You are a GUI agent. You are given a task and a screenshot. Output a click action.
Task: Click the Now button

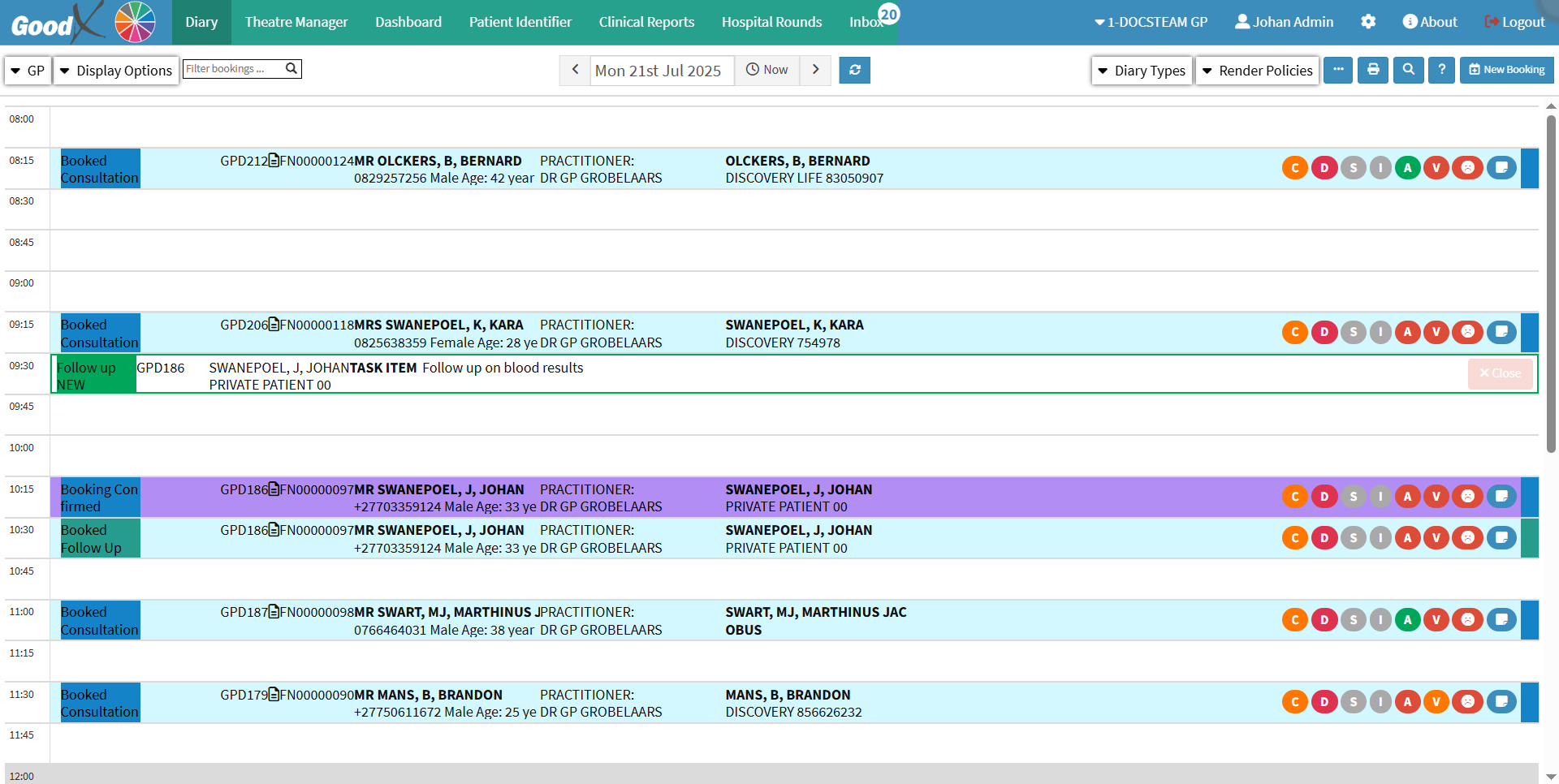point(767,71)
